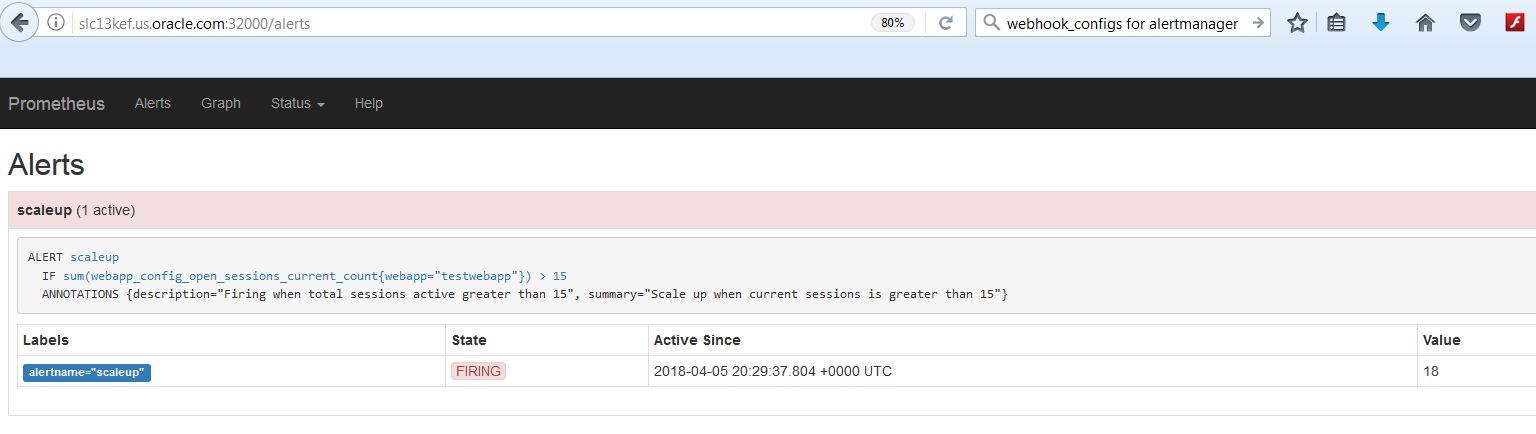Go to browser home page icon
Image resolution: width=1536 pixels, height=434 pixels.
click(1426, 23)
